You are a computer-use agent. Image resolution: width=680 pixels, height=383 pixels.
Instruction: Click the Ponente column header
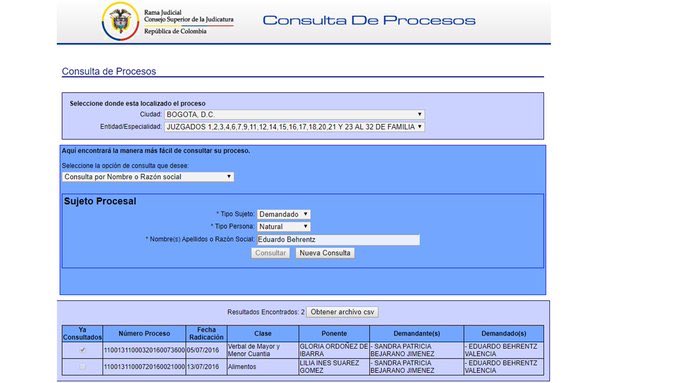tap(334, 334)
